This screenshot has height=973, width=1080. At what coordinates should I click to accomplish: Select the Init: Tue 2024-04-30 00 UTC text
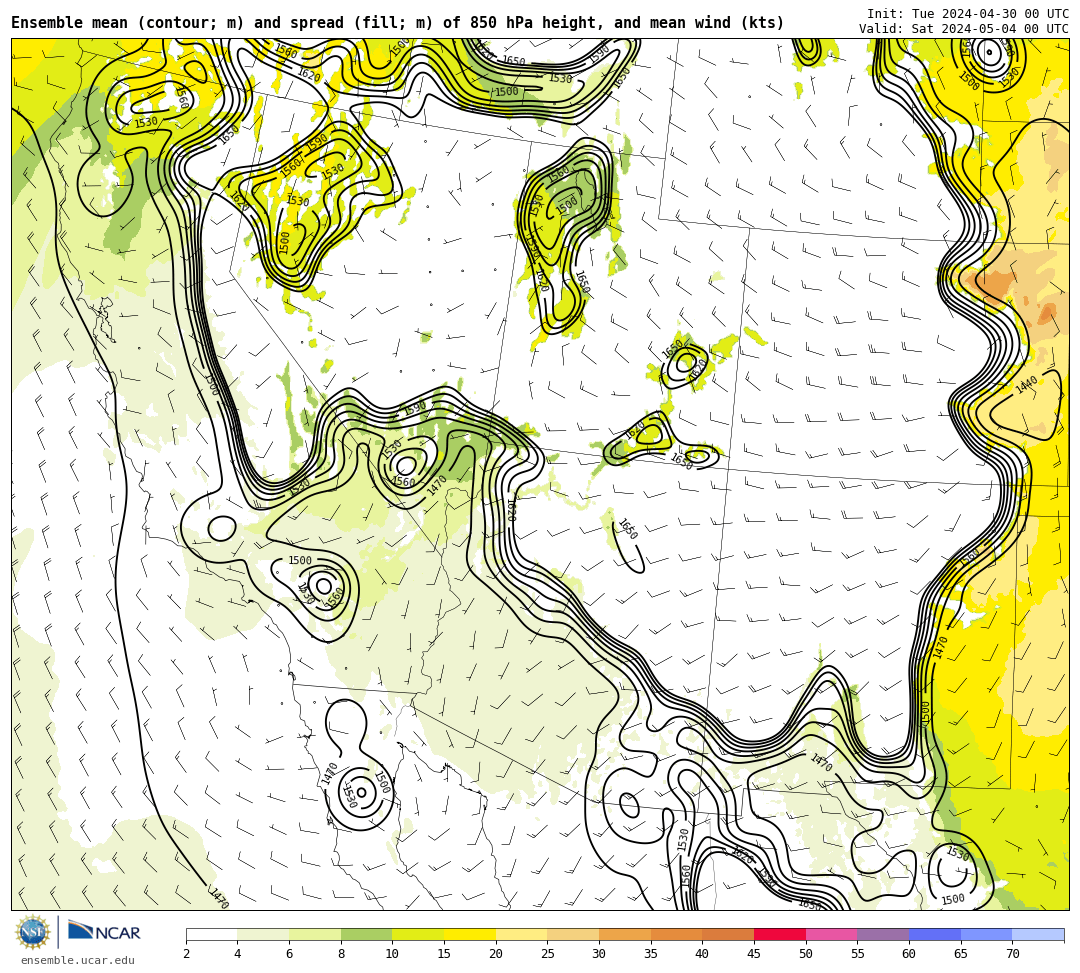point(968,14)
